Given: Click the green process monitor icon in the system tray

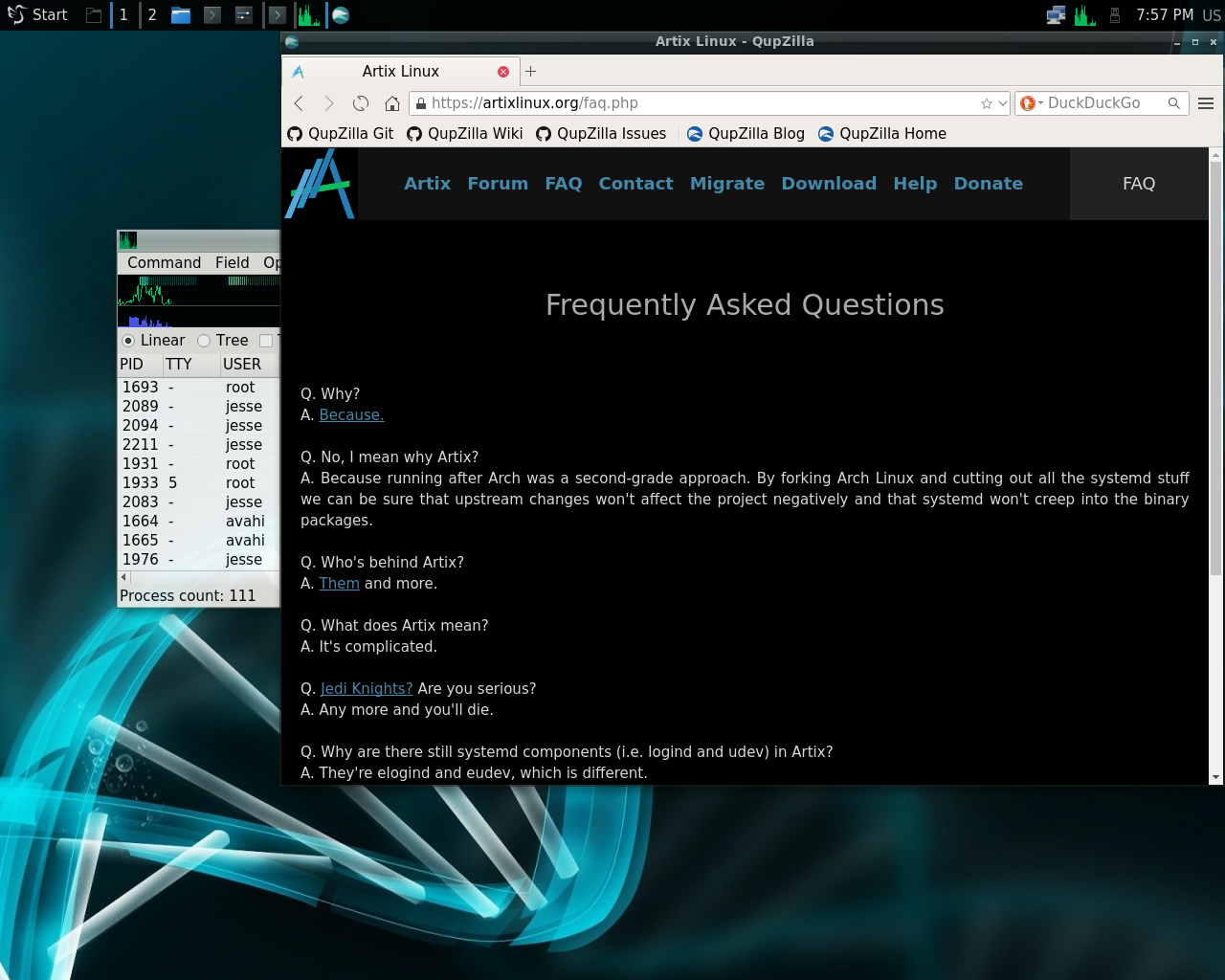Looking at the screenshot, I should (1085, 14).
